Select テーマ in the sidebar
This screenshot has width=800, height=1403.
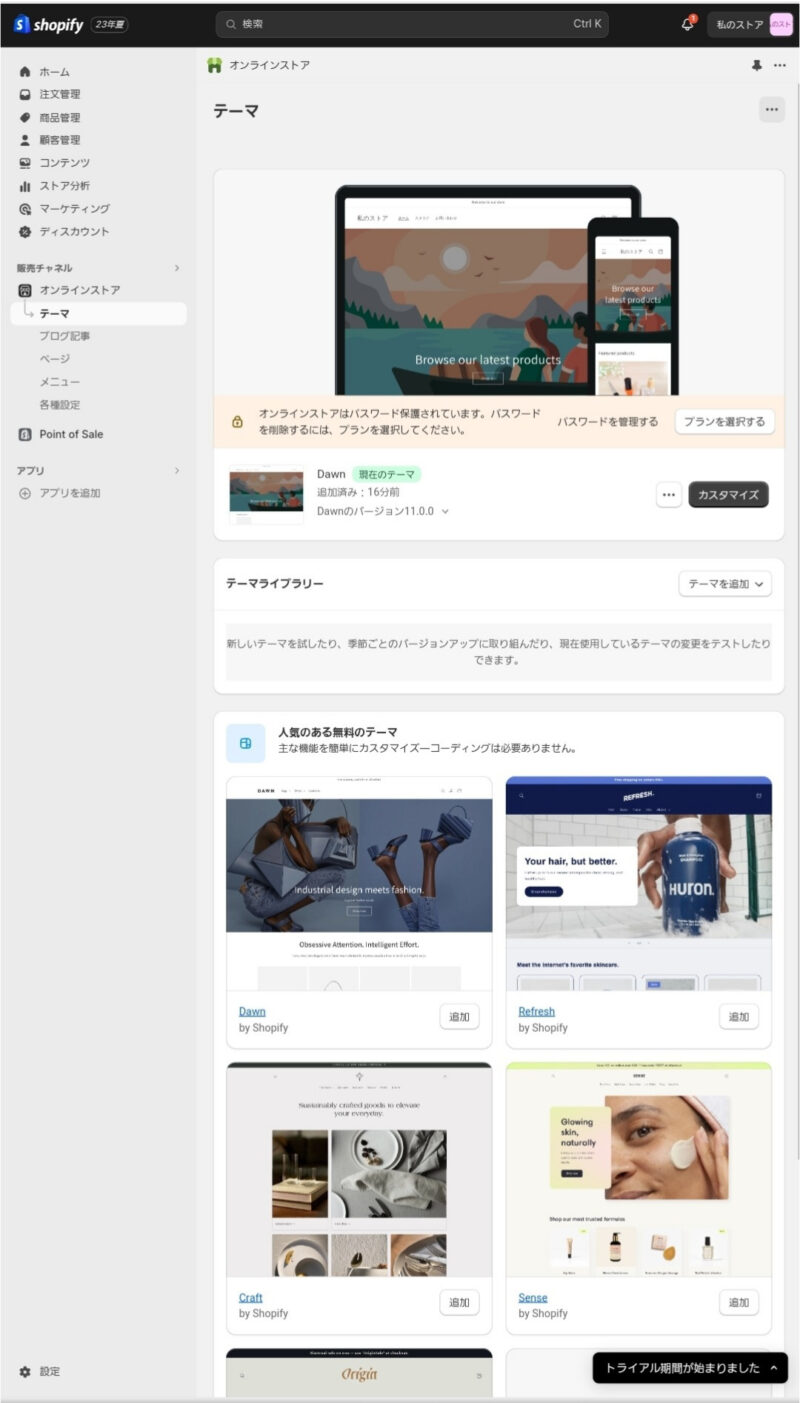point(98,313)
